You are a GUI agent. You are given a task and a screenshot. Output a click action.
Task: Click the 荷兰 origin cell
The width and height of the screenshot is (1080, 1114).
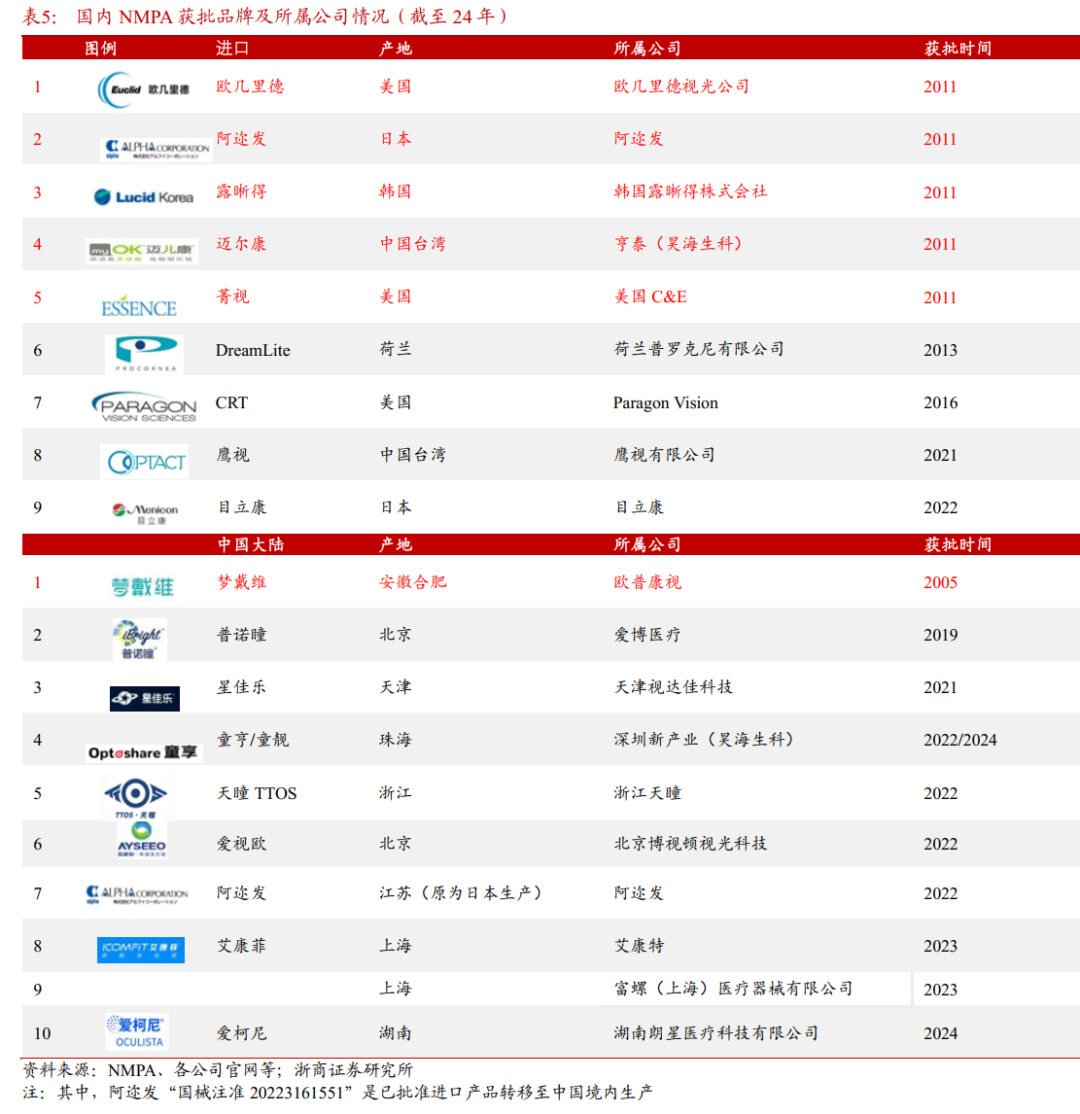click(x=396, y=349)
